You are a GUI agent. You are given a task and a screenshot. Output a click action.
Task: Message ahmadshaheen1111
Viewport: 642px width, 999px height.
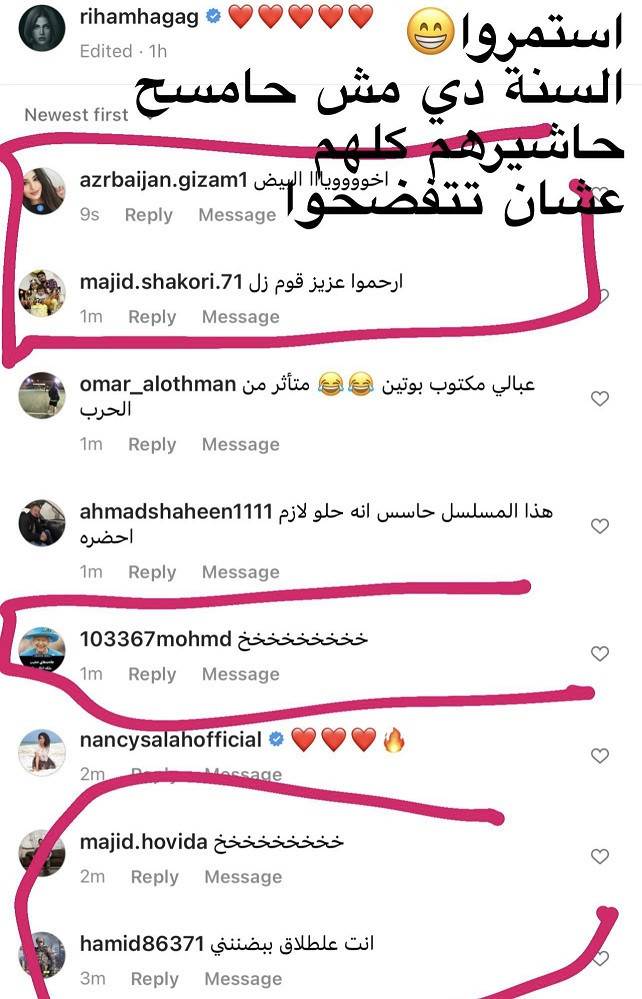(x=241, y=572)
